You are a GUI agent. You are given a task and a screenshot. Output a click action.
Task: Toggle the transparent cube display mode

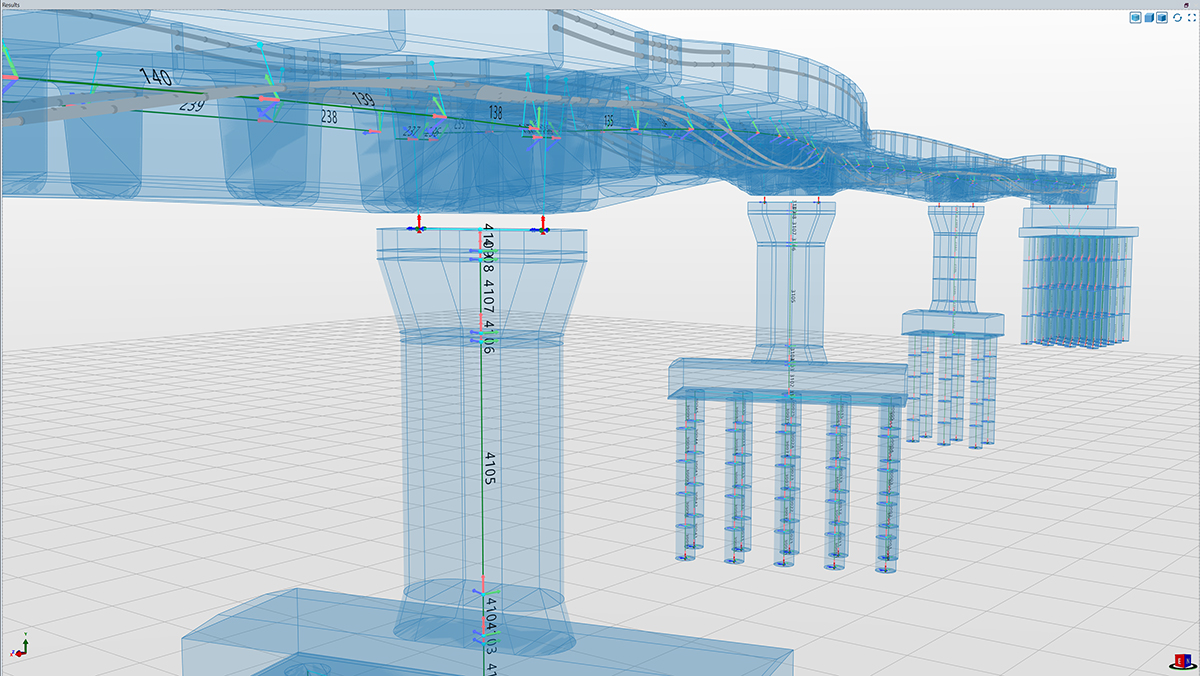(1135, 17)
